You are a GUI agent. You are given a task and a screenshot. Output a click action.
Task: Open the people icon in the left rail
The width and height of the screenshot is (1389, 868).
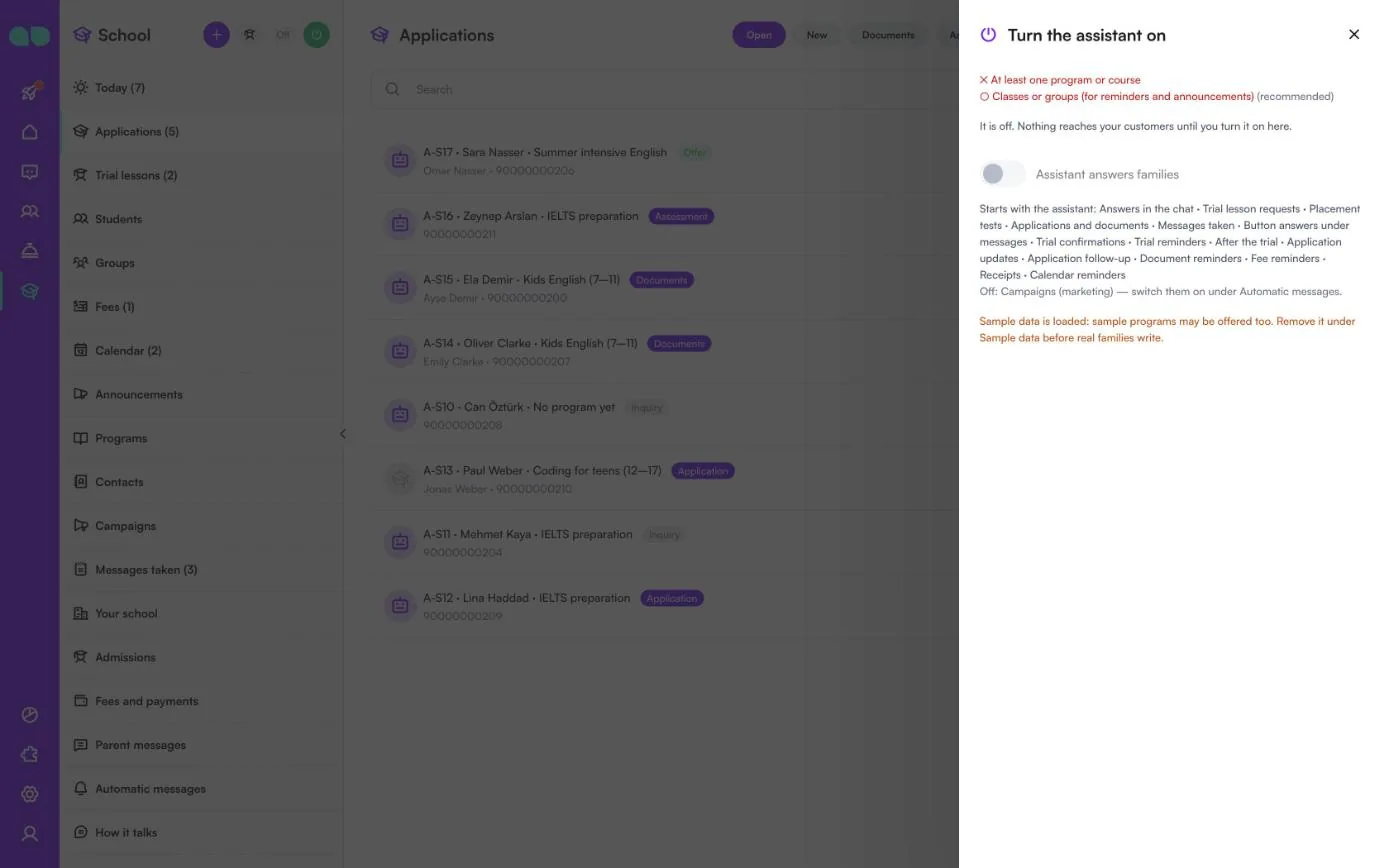coord(30,212)
